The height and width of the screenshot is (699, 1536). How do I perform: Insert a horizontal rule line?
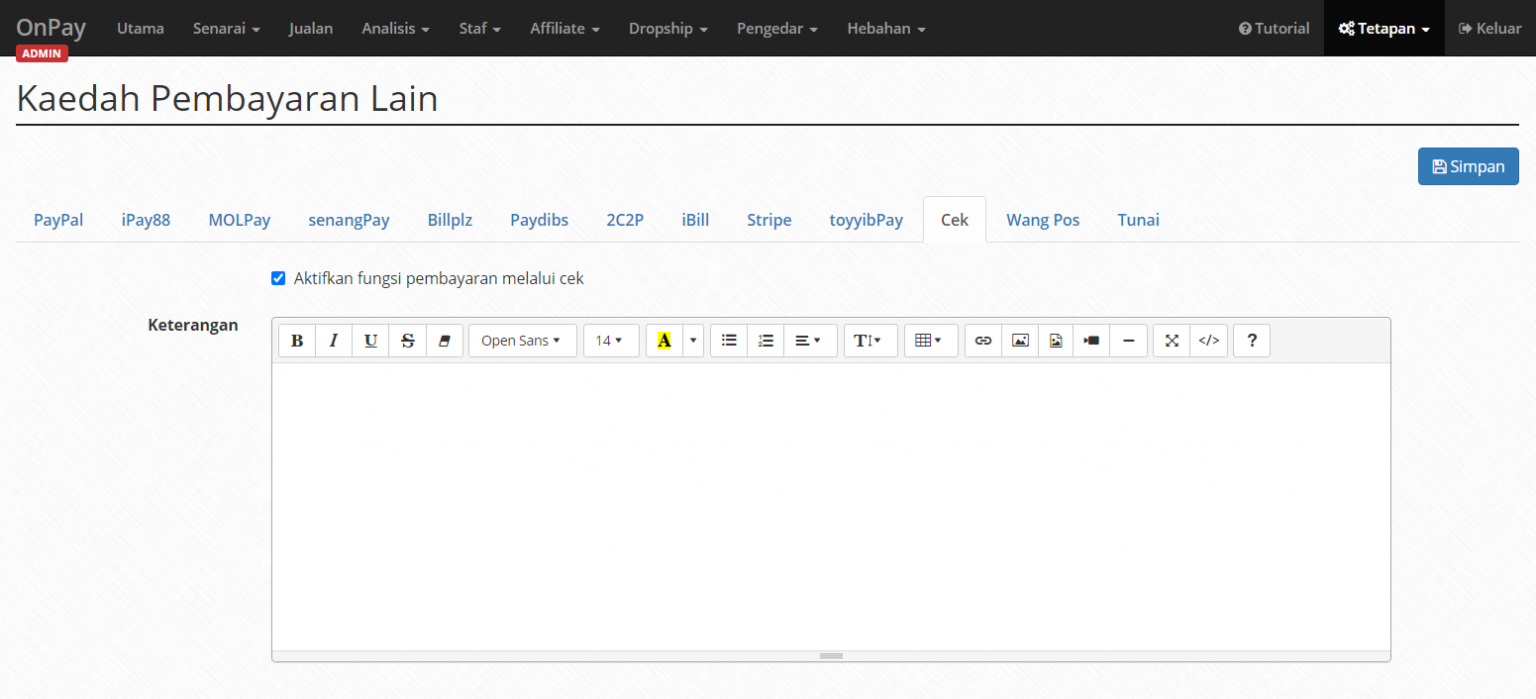coord(1128,341)
